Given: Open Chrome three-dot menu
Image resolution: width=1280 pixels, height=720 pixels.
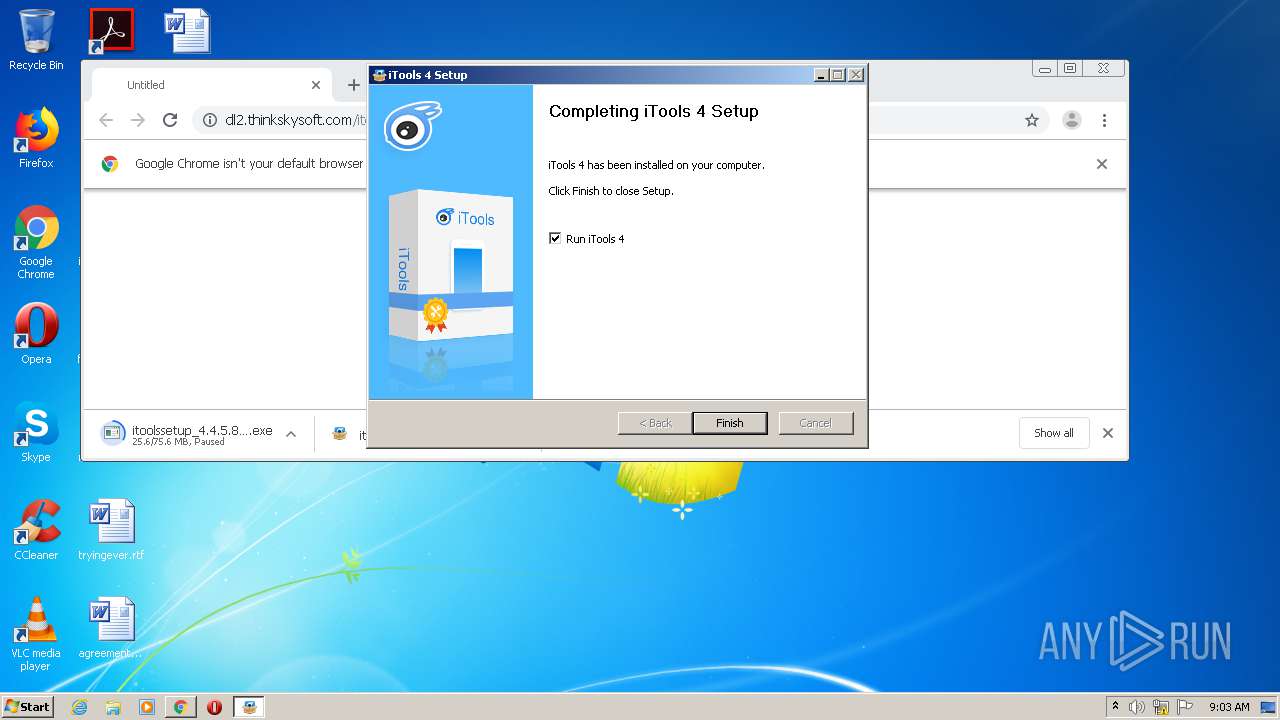Looking at the screenshot, I should pos(1104,120).
